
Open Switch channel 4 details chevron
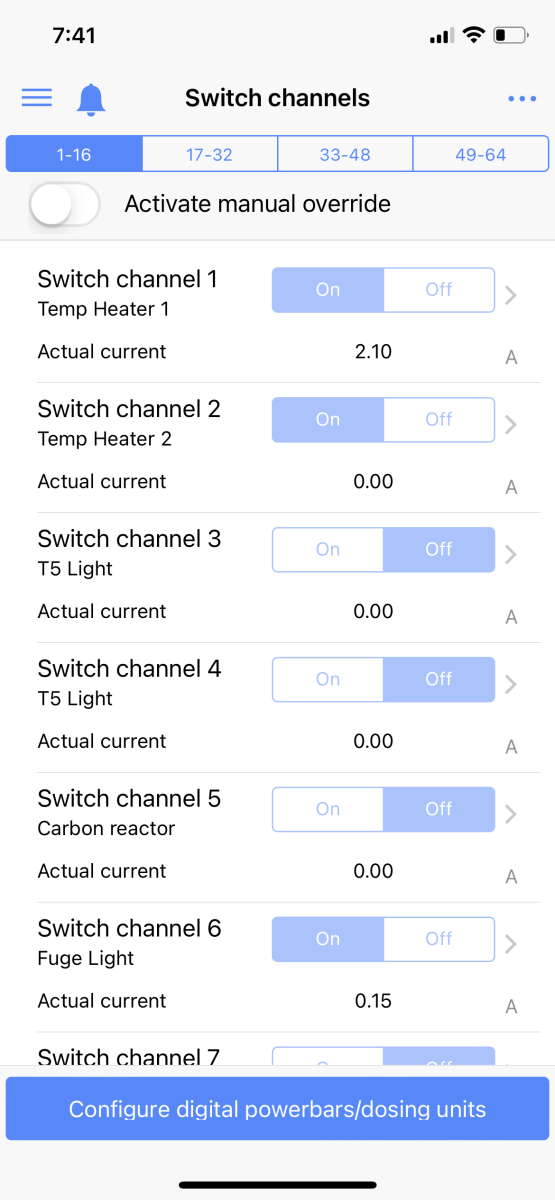tap(511, 685)
